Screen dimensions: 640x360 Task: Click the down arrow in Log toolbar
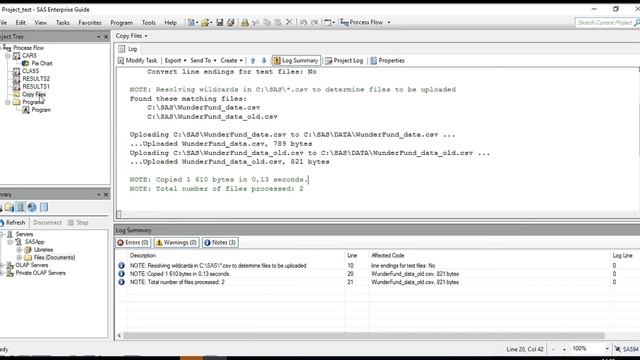[x=264, y=60]
